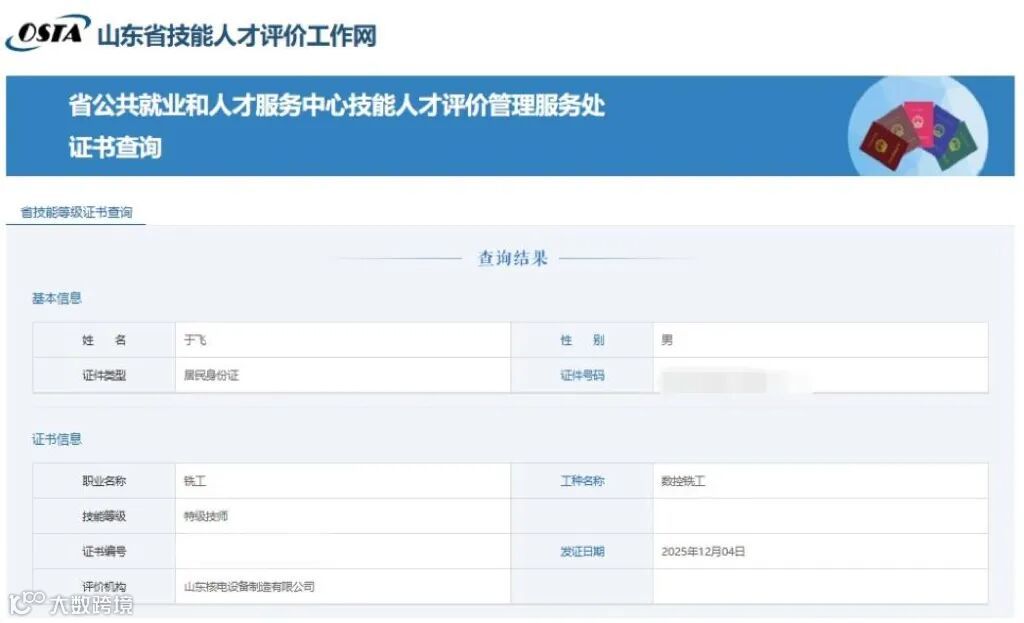Select the value 居民身份证

(212, 375)
